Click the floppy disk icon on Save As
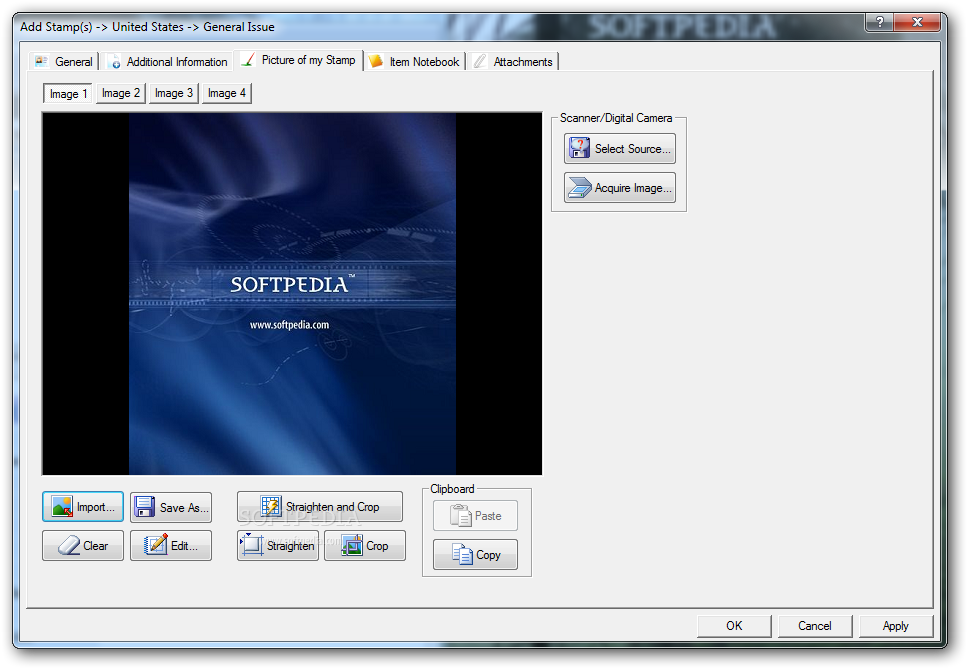 pos(144,507)
